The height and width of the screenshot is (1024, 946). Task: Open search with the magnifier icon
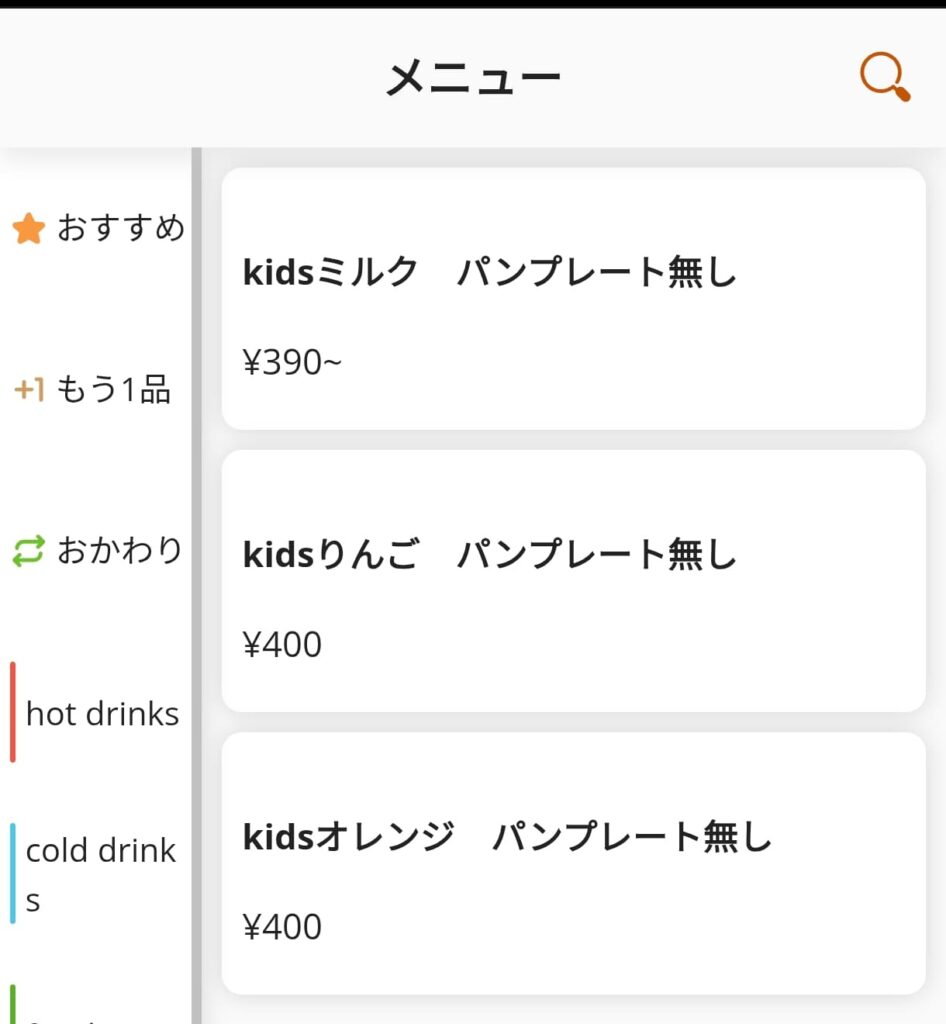pyautogui.click(x=885, y=77)
